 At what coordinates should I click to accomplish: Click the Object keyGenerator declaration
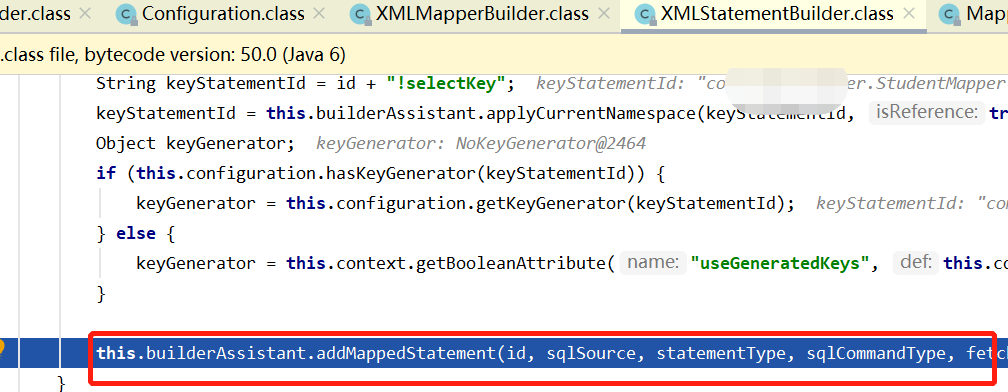[195, 143]
